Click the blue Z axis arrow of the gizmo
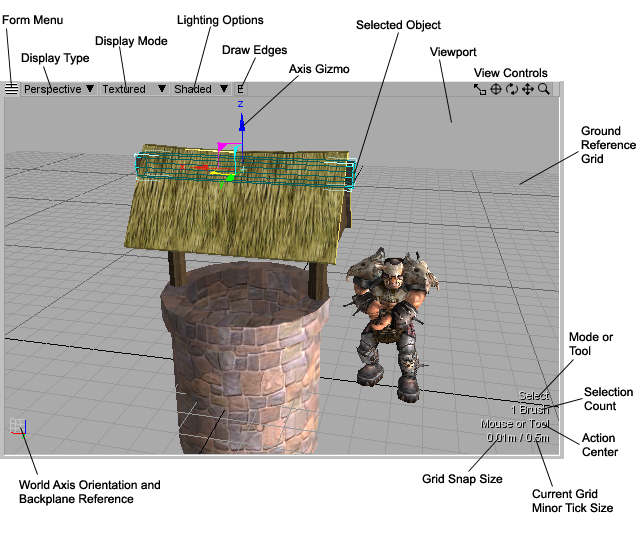Viewport: 640px width, 540px height. point(242,122)
